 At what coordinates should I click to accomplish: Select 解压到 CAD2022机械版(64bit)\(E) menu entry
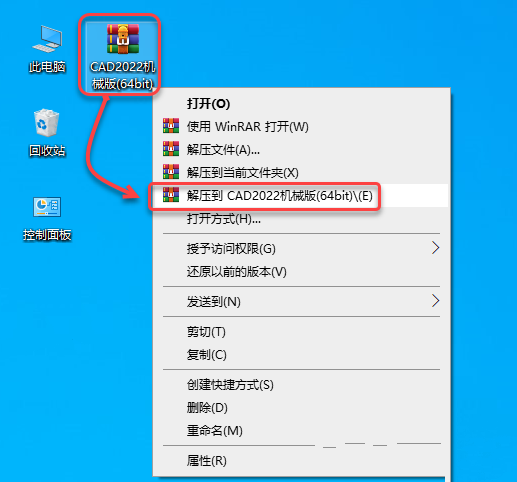click(279, 196)
